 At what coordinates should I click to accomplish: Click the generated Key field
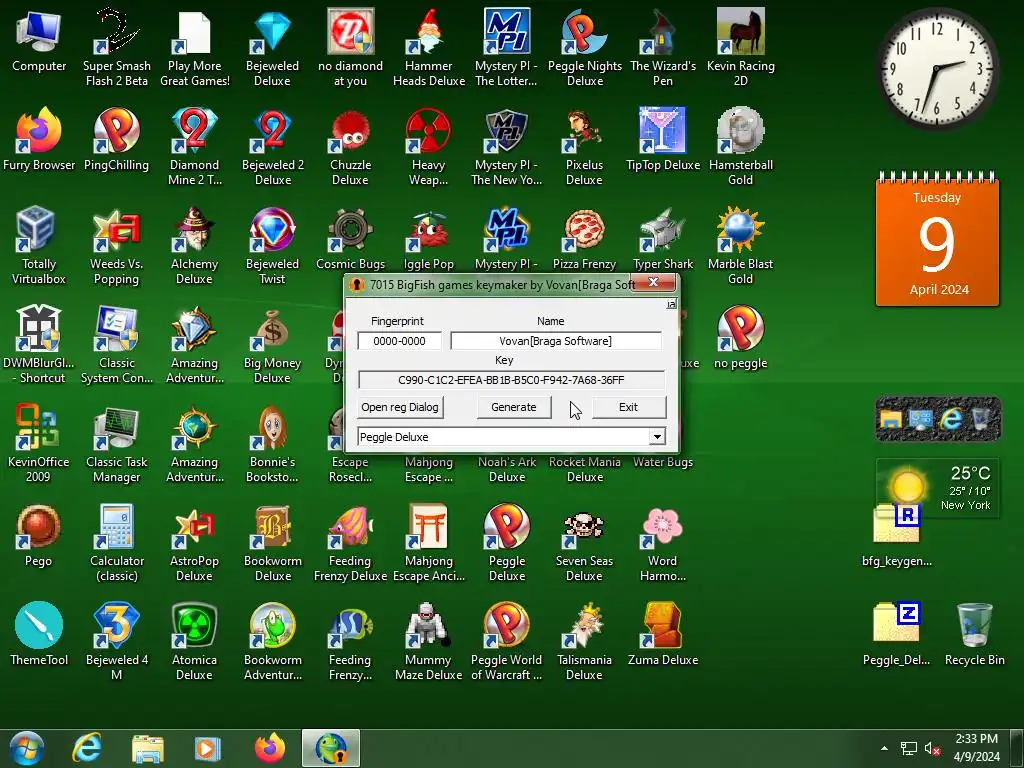[x=511, y=380]
